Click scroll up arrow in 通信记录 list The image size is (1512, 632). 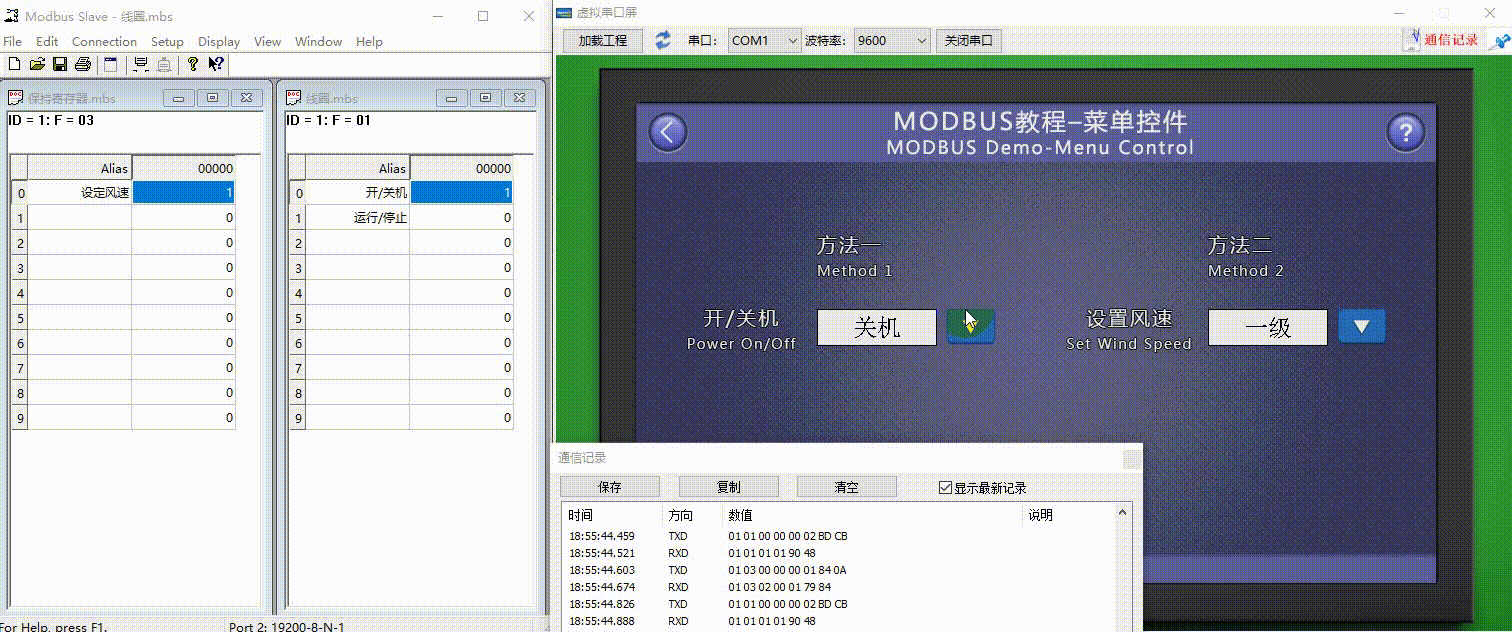1122,513
